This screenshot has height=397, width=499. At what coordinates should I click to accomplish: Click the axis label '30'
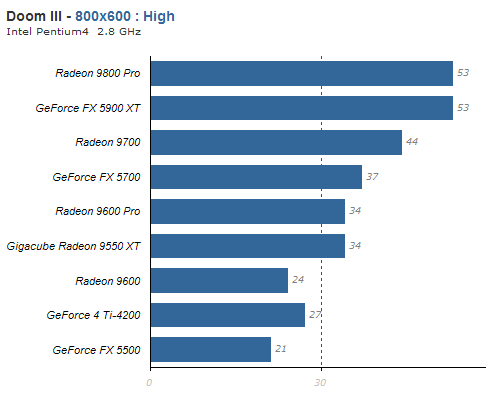(x=320, y=383)
